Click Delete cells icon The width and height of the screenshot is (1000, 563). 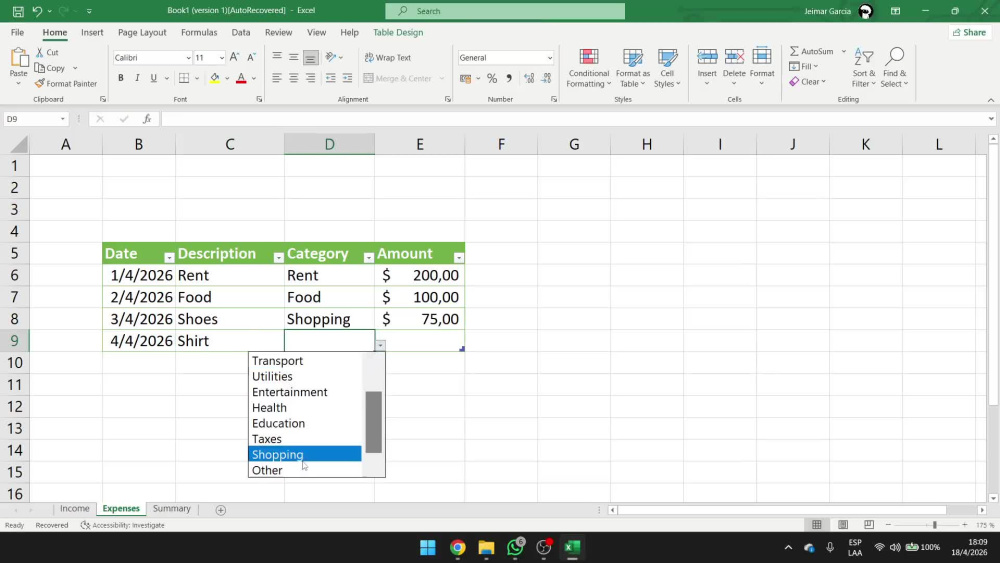pyautogui.click(x=734, y=57)
